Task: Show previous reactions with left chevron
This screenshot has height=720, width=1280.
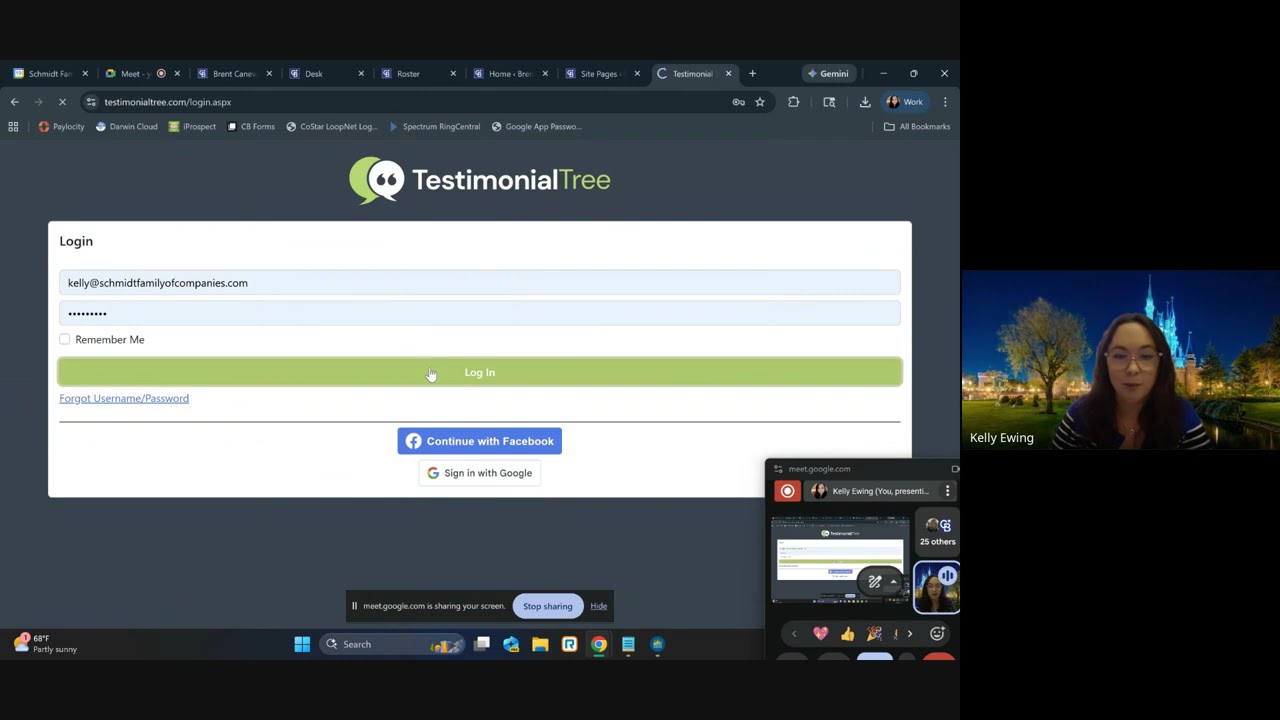Action: pos(794,634)
